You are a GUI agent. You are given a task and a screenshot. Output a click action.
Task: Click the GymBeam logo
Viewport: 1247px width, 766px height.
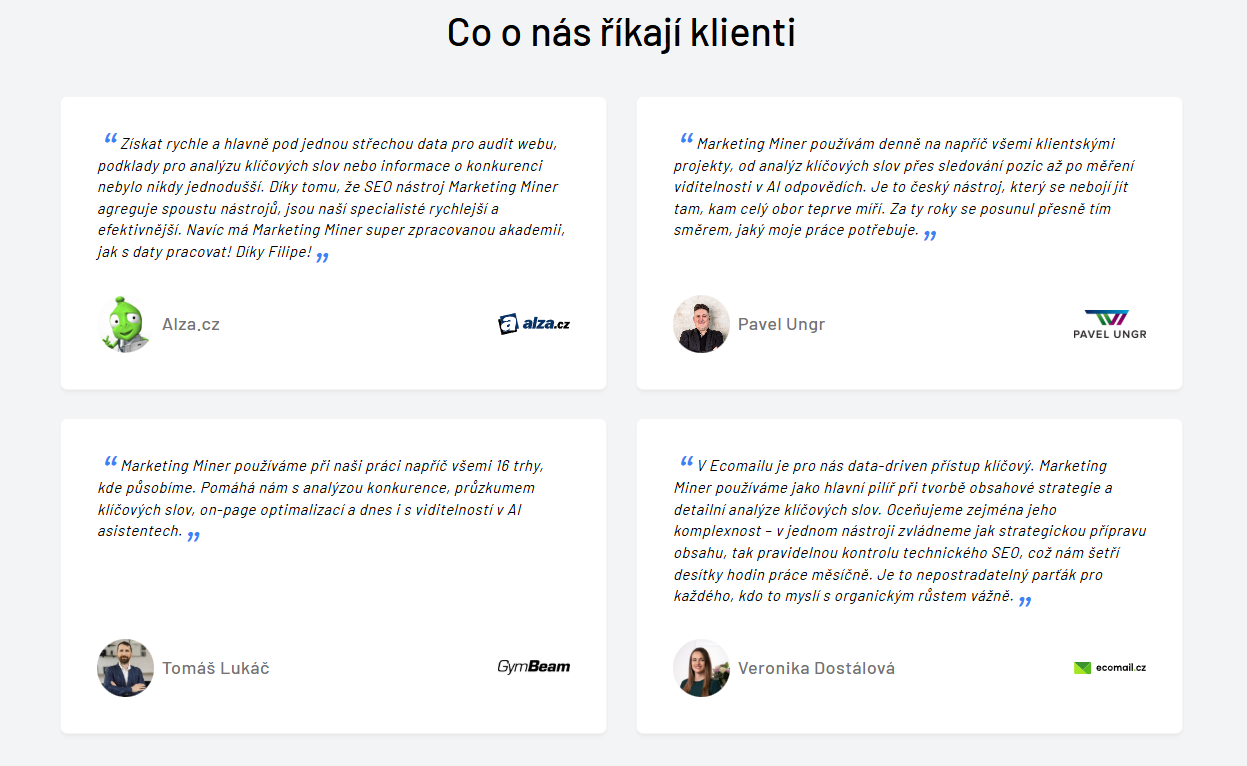[534, 667]
